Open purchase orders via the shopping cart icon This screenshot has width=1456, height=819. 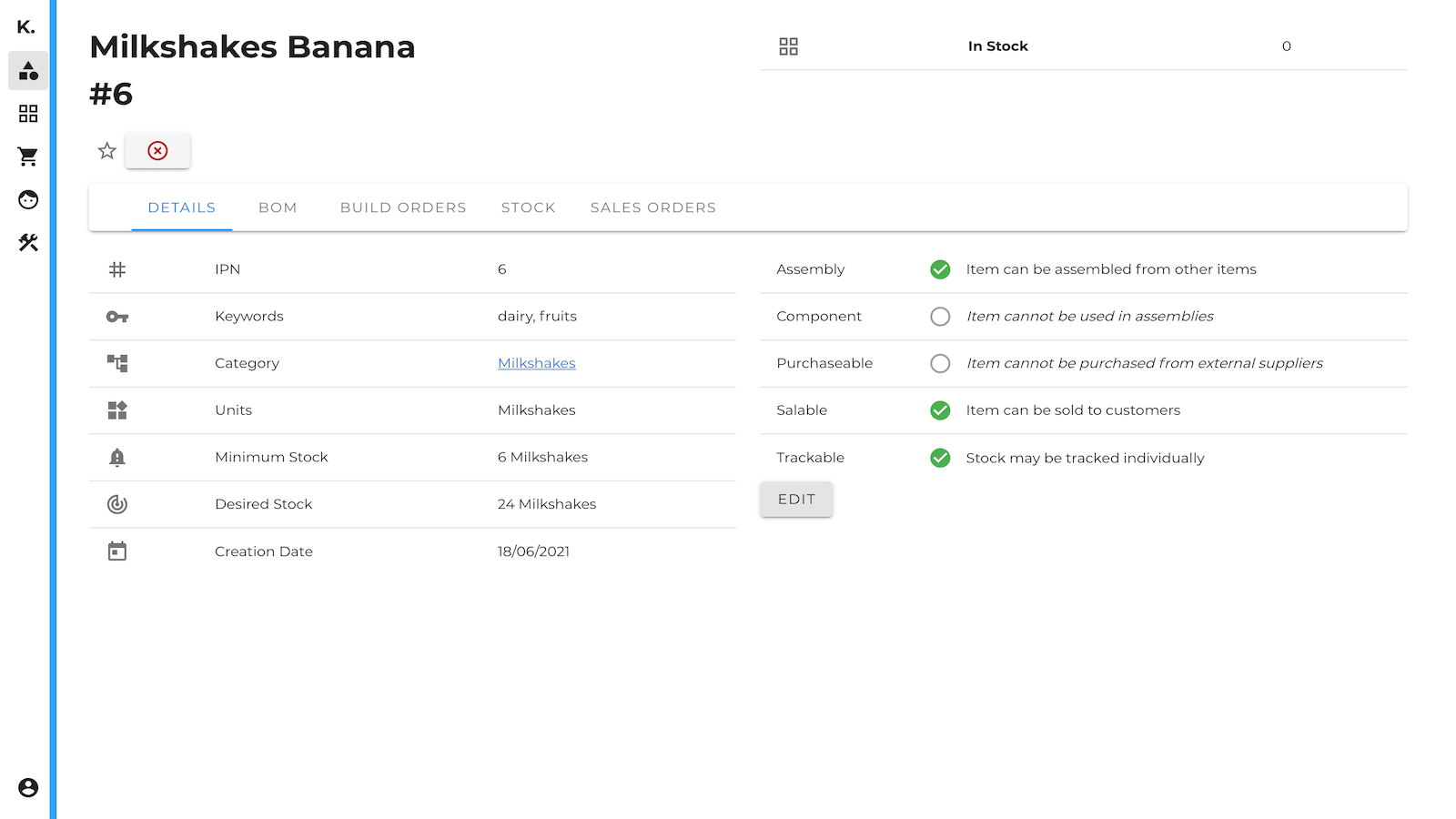[x=27, y=156]
